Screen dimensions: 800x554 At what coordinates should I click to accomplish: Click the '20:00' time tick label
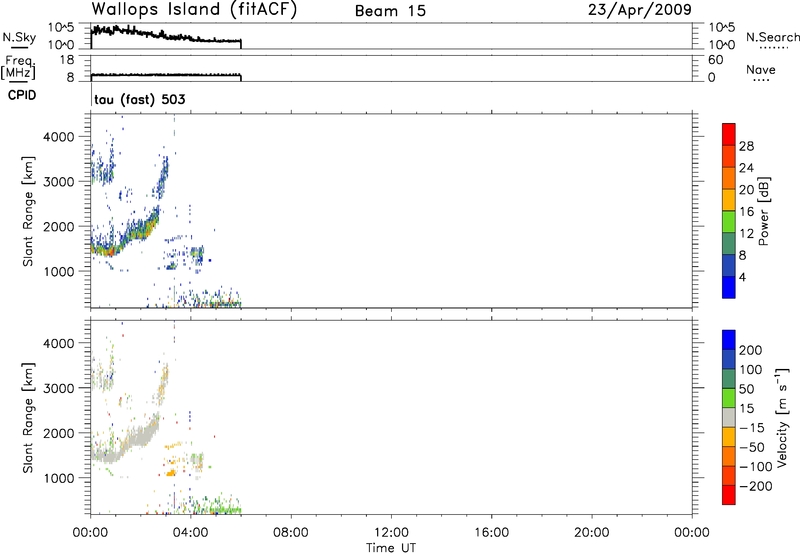click(x=592, y=533)
